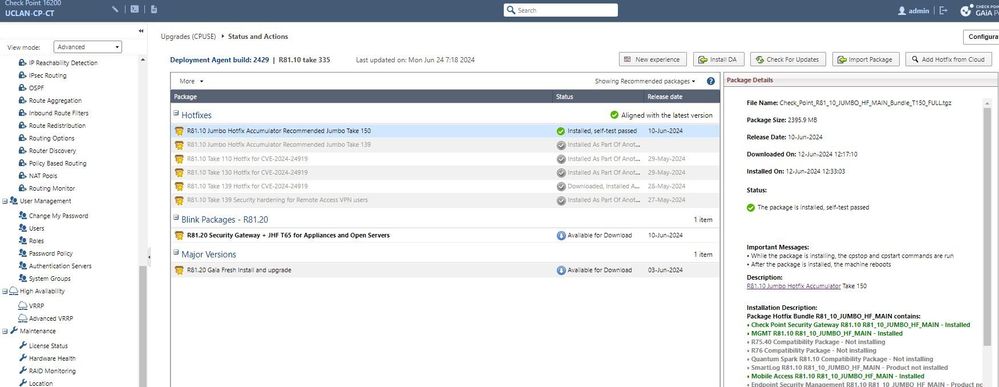Viewport: 999px width, 387px height.
Task: Open RAID Monitoring in navigation tree
Action: point(52,371)
